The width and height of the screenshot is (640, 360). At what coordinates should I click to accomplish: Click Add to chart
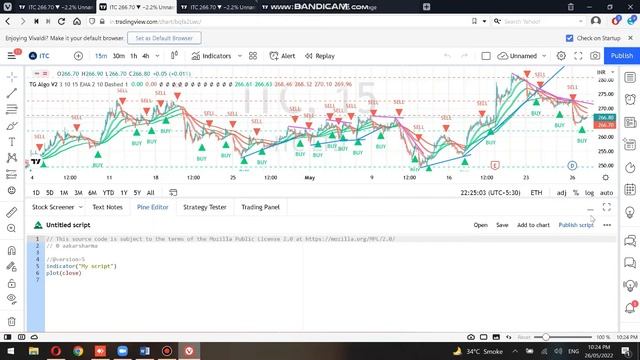(x=533, y=225)
